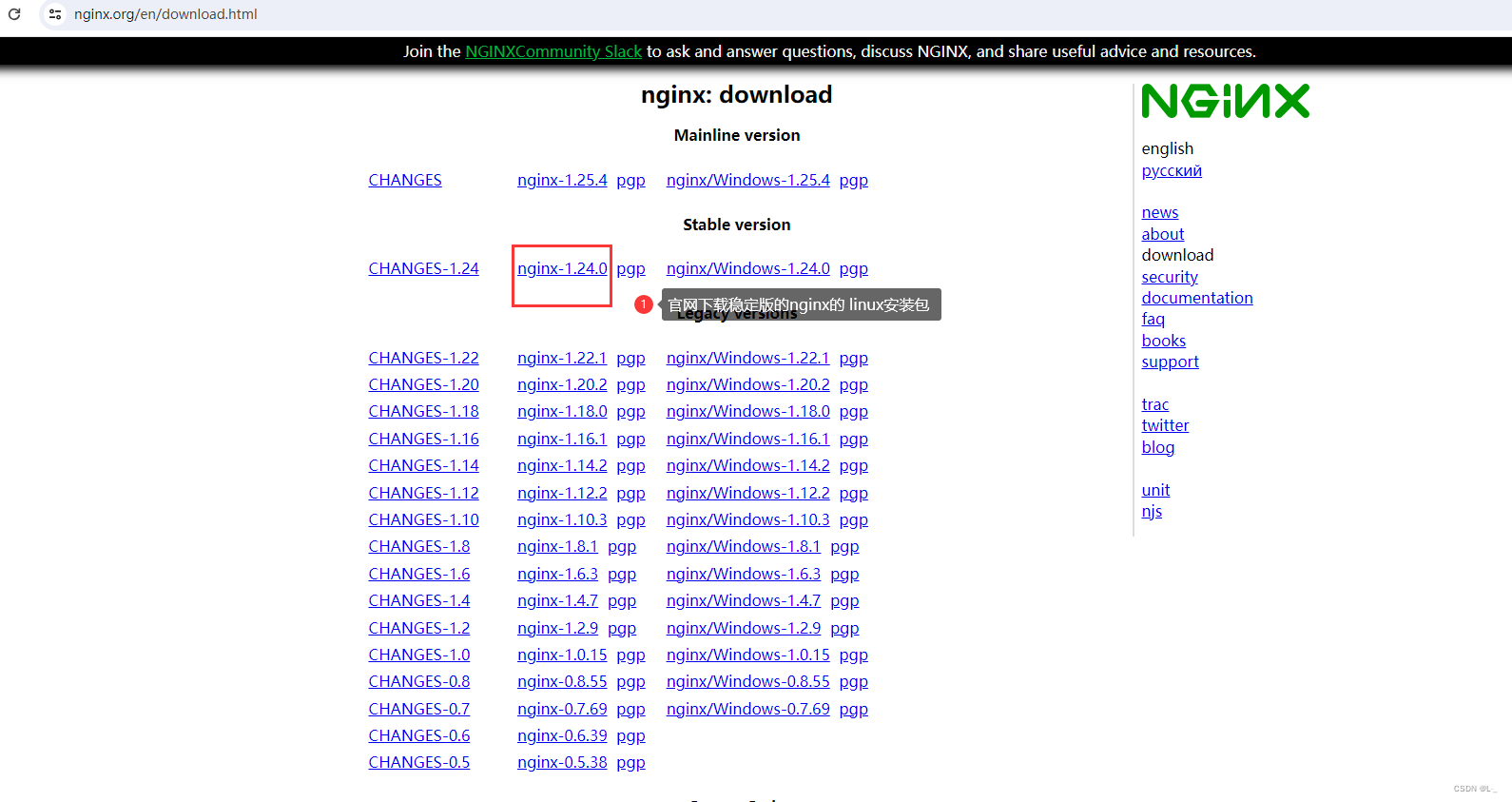
Task: Click the NGINX logo
Action: point(1225,101)
